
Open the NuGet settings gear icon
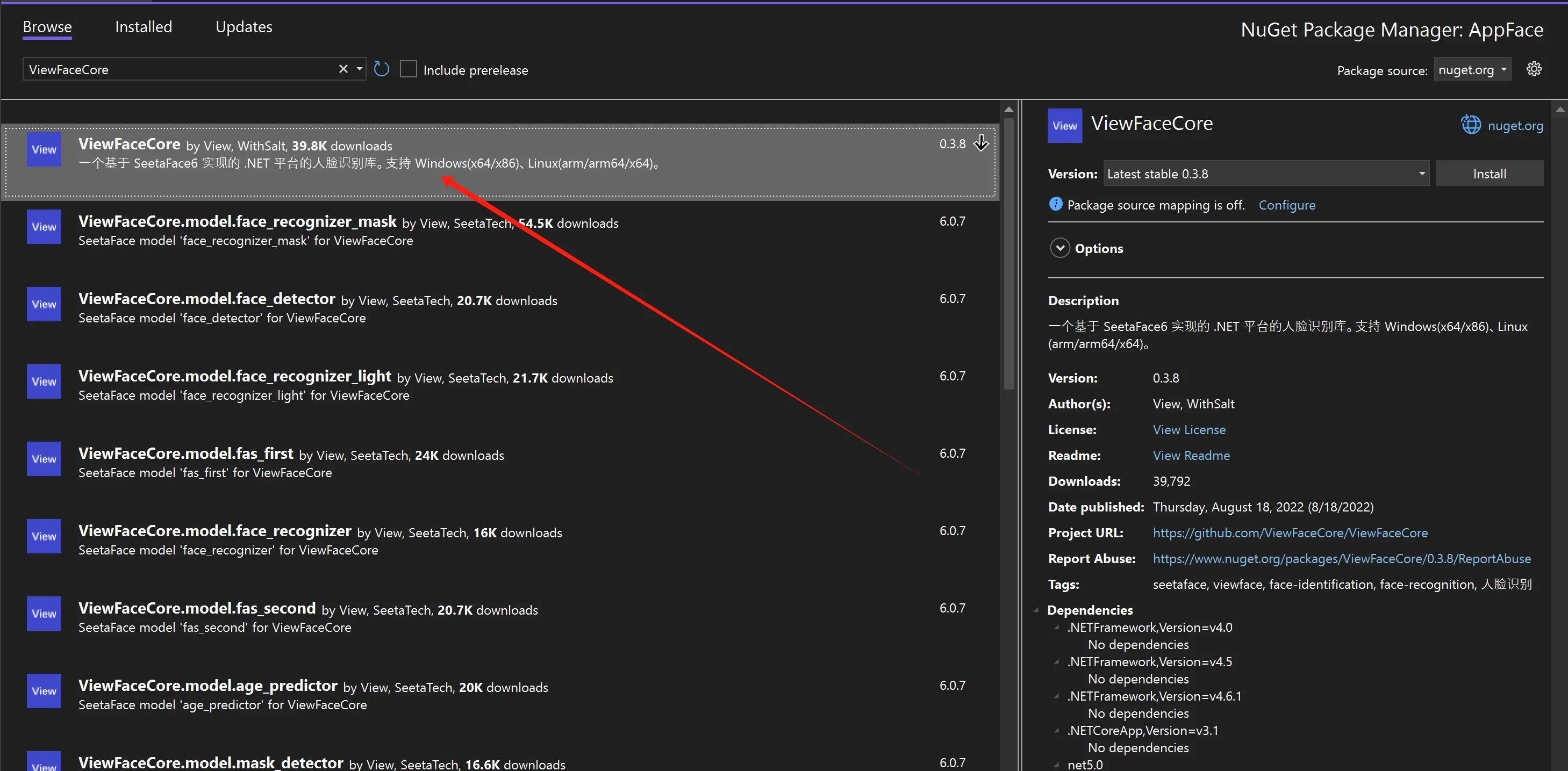click(1534, 69)
